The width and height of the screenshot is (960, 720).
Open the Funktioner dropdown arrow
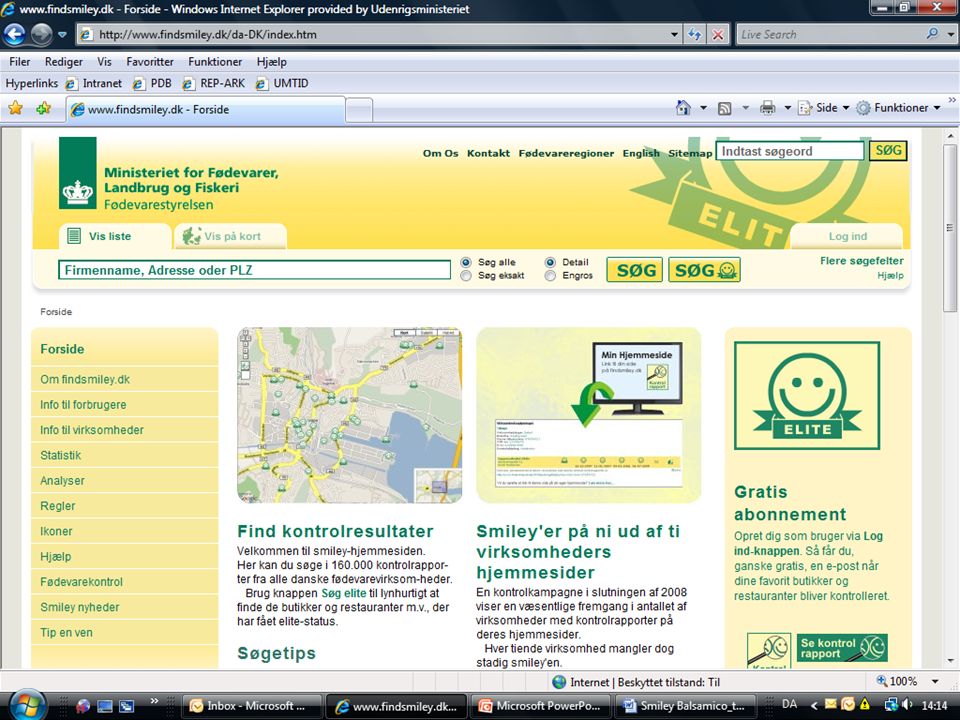click(x=937, y=108)
